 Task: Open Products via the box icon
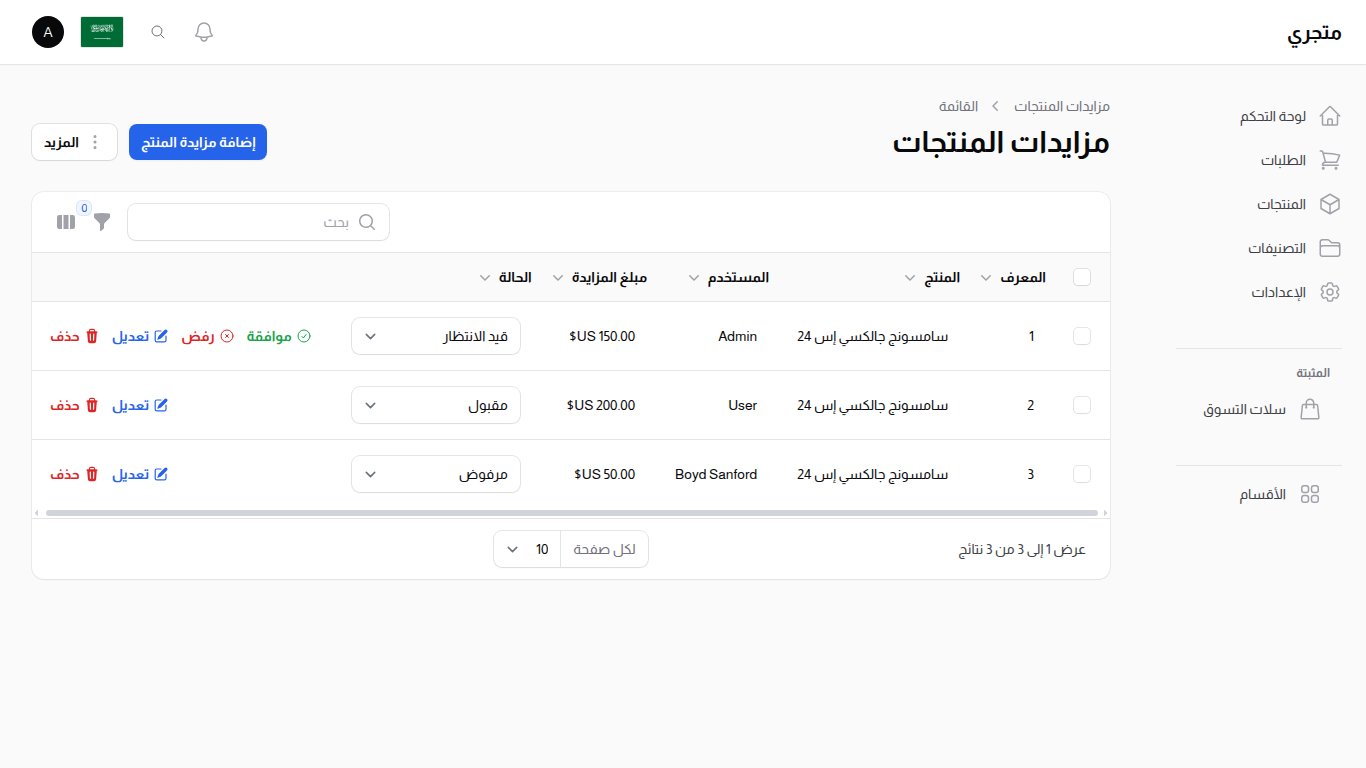click(x=1330, y=203)
